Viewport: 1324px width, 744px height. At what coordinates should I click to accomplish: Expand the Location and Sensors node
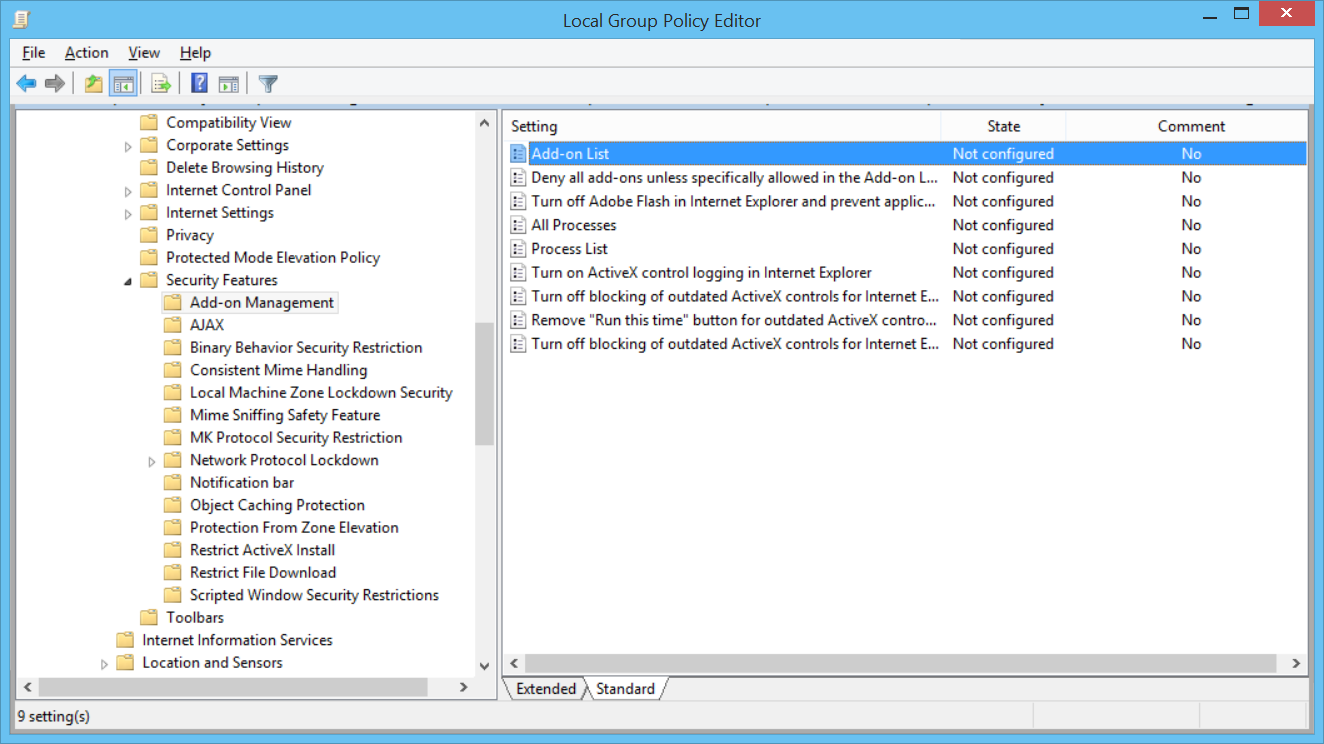point(104,662)
